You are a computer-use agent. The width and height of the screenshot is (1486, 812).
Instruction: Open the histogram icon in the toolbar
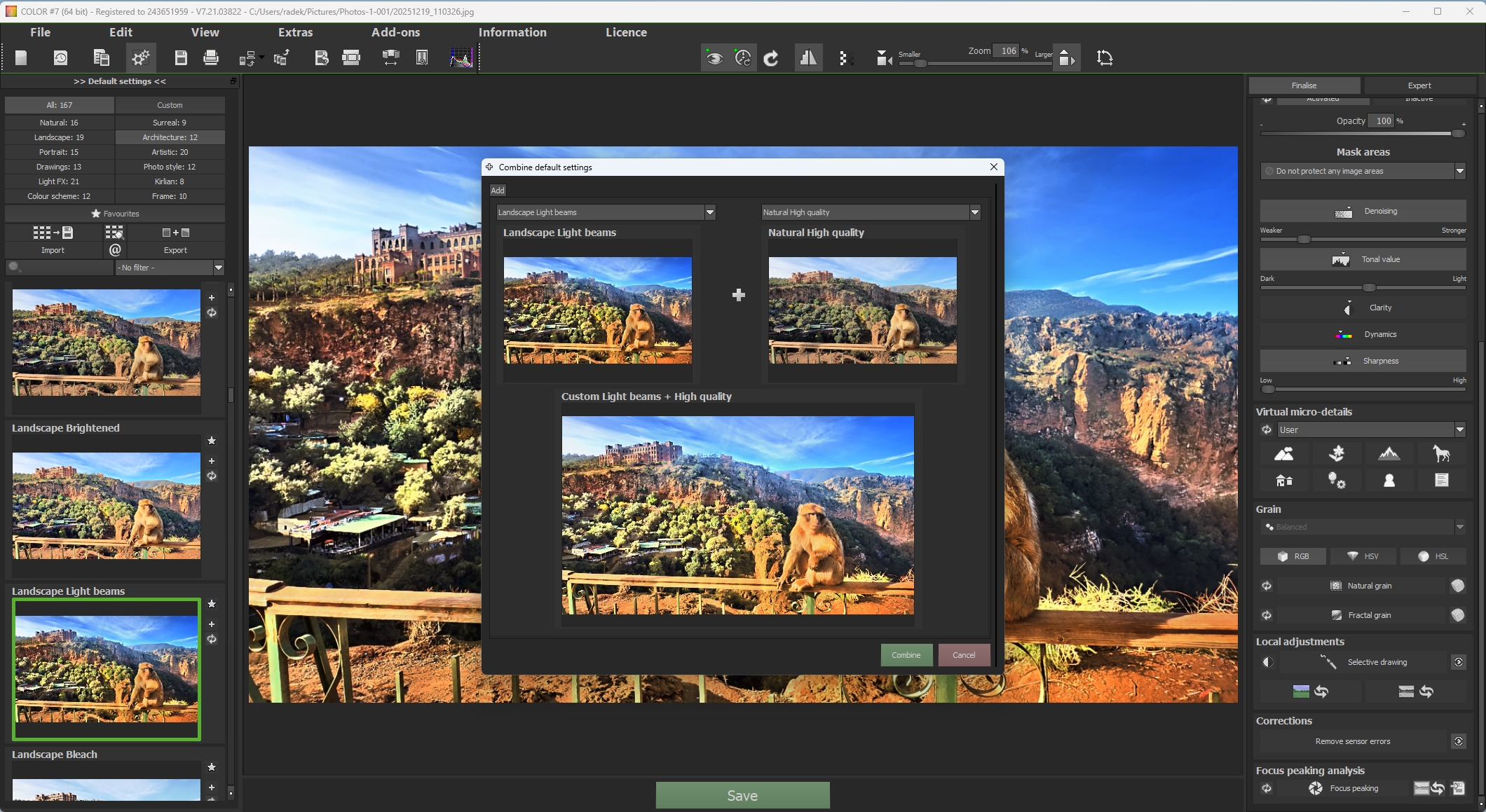[x=461, y=58]
